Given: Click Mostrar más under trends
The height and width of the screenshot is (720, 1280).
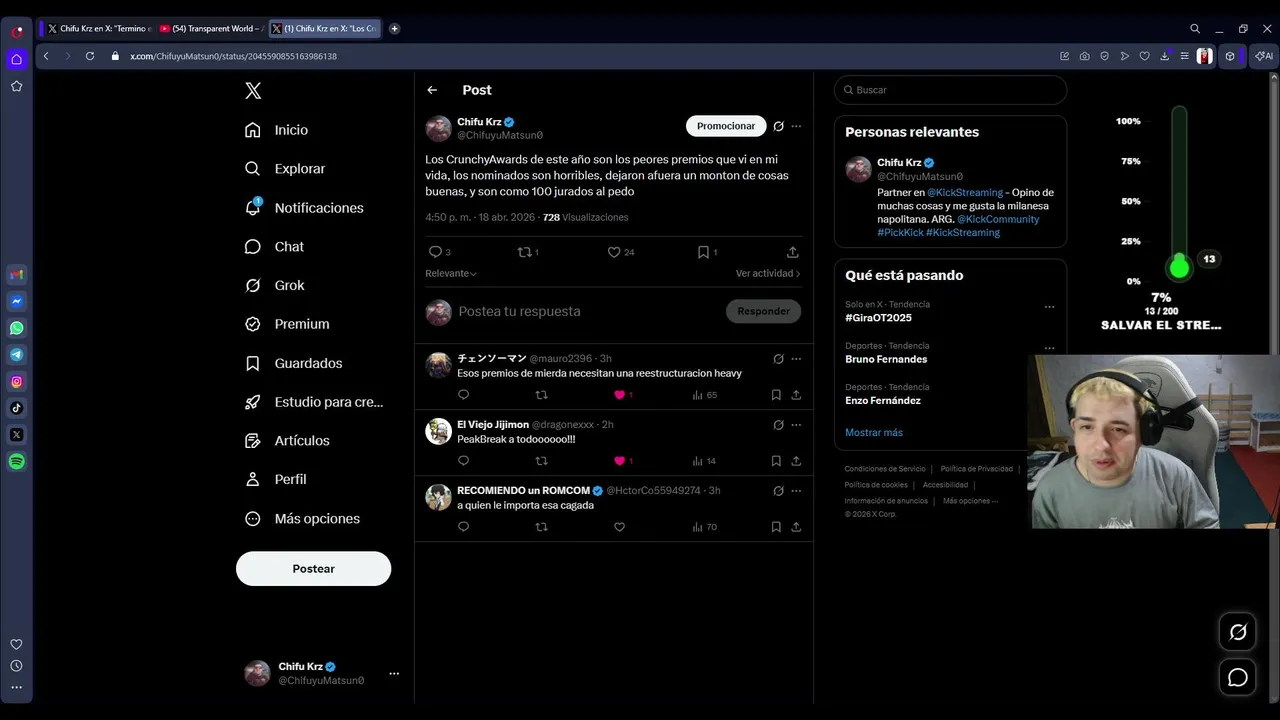Looking at the screenshot, I should (874, 432).
